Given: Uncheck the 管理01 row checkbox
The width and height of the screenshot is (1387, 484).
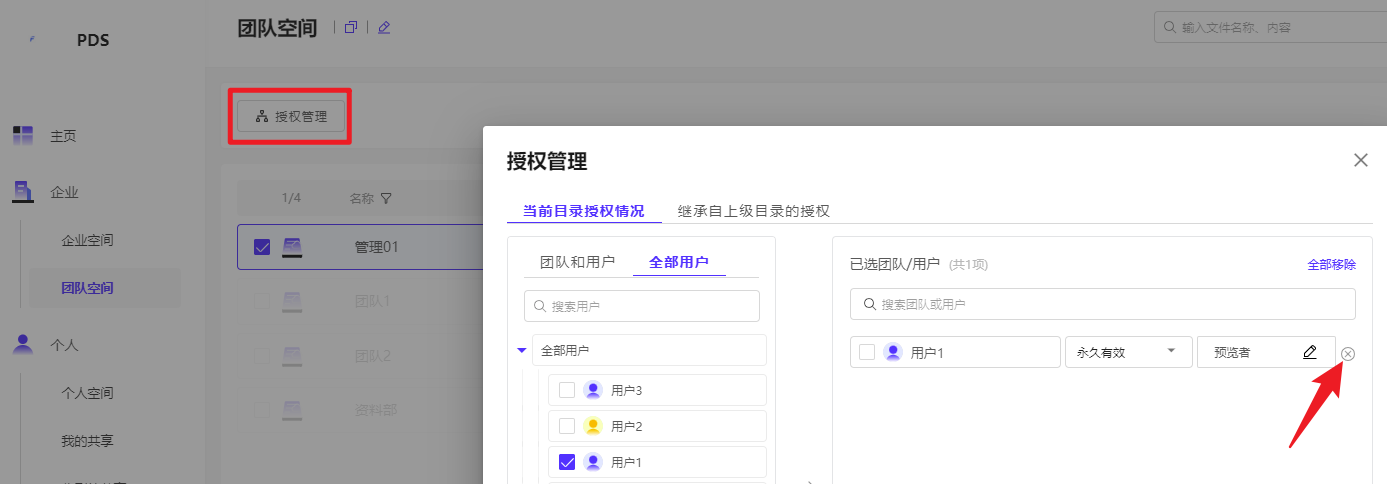Looking at the screenshot, I should point(262,247).
